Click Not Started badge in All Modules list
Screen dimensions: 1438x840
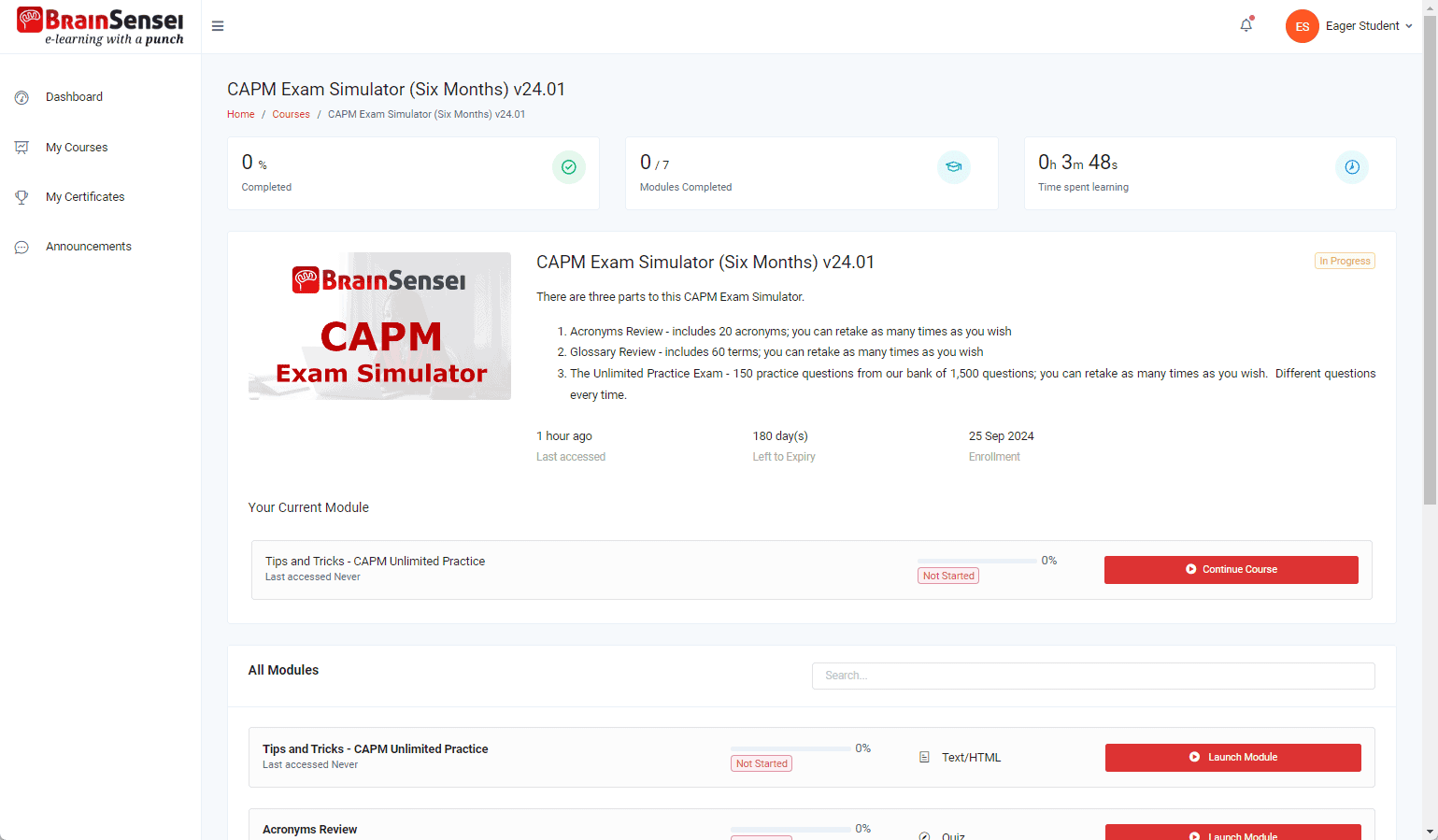pyautogui.click(x=762, y=763)
